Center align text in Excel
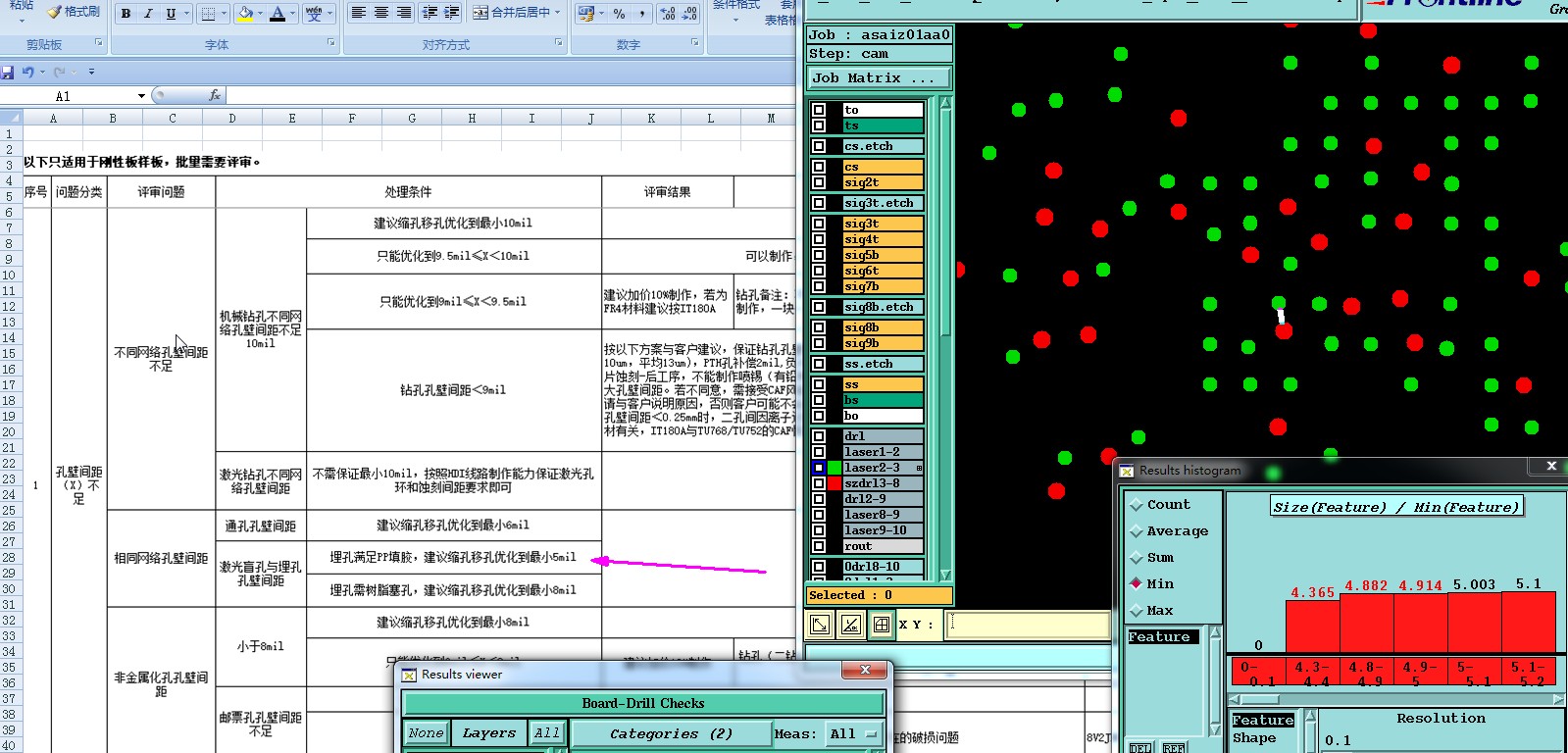Viewport: 1568px width, 753px height. (x=381, y=13)
